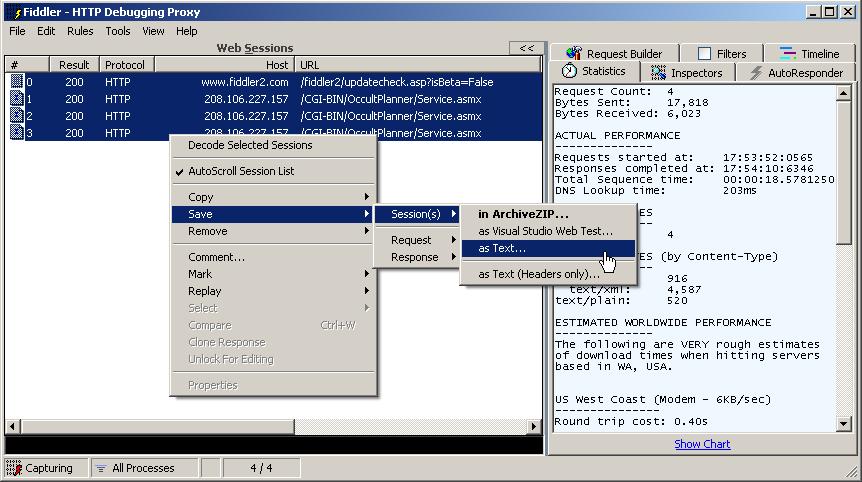Viewport: 862px width, 482px height.
Task: Click the Inspectors tab icon
Action: tap(658, 73)
